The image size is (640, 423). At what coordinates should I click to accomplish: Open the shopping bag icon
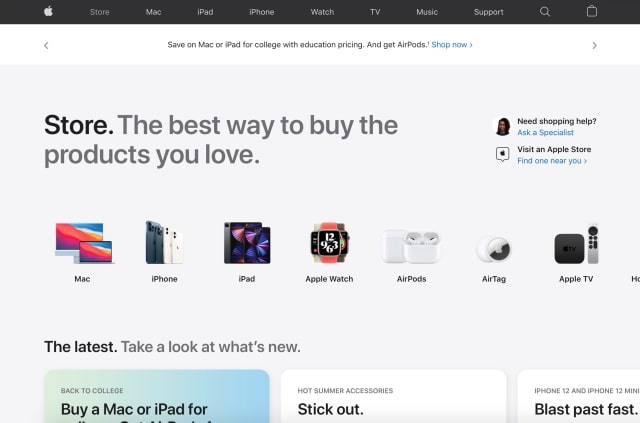592,11
